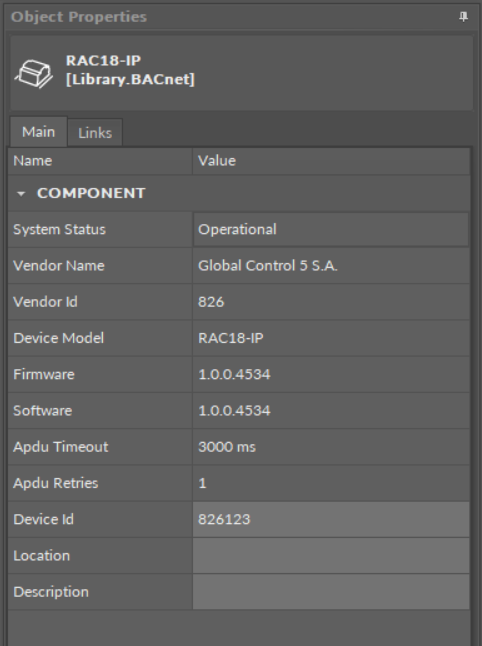Click the Apdu Retries value cell
Screen dimensions: 482x646
click(x=331, y=483)
